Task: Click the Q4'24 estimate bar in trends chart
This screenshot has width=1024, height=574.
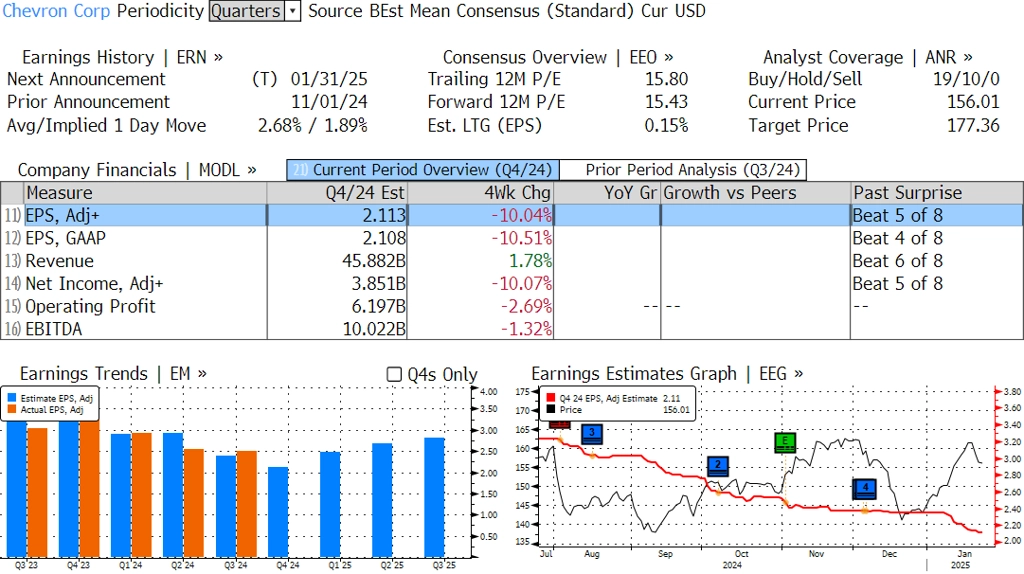Action: (278, 512)
